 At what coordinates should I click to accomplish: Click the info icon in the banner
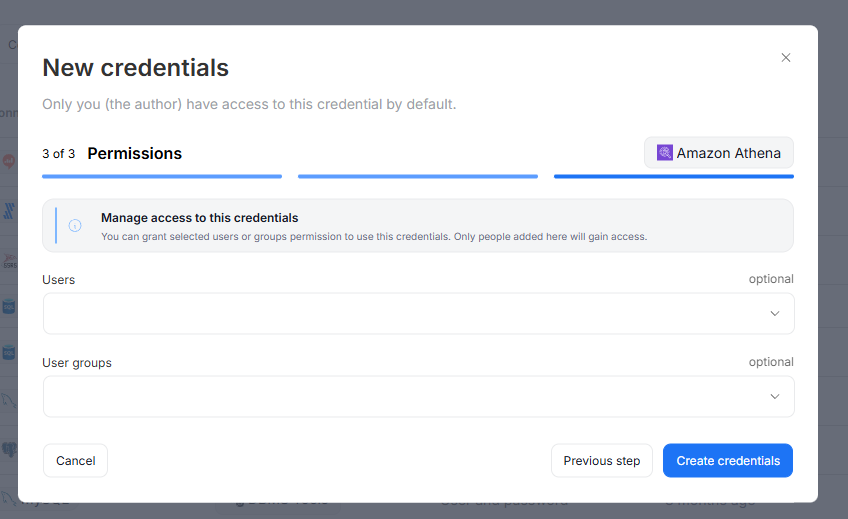(x=75, y=226)
